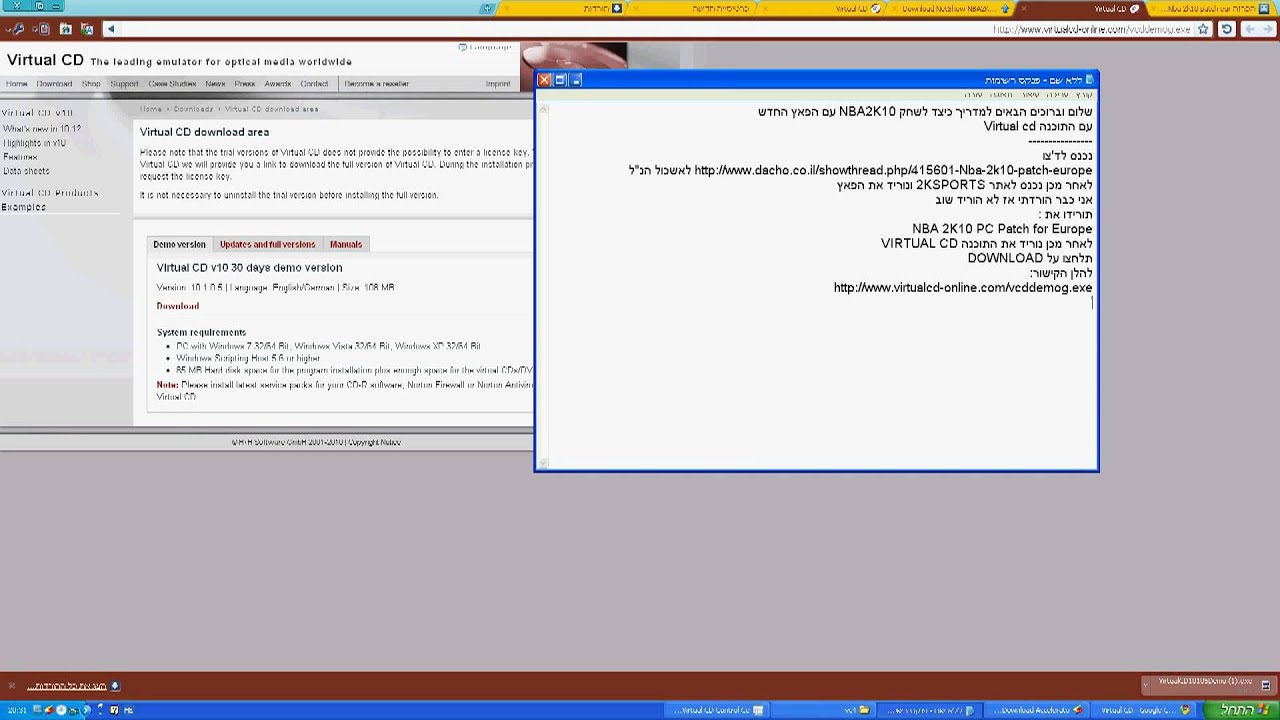
Task: Click the Home breadcrumb link
Action: 151,109
